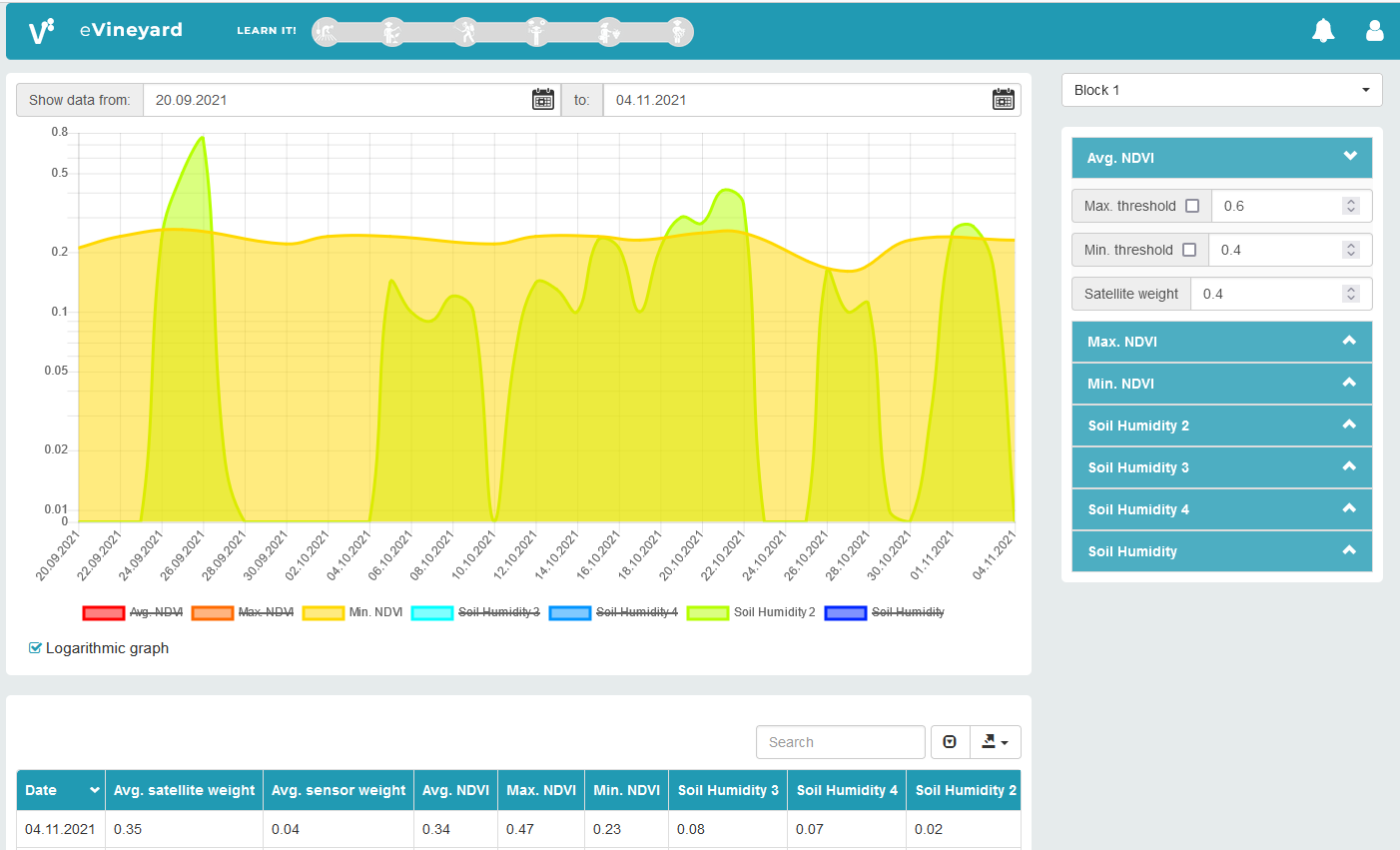Expand the Min. NDVI panel

[1222, 384]
